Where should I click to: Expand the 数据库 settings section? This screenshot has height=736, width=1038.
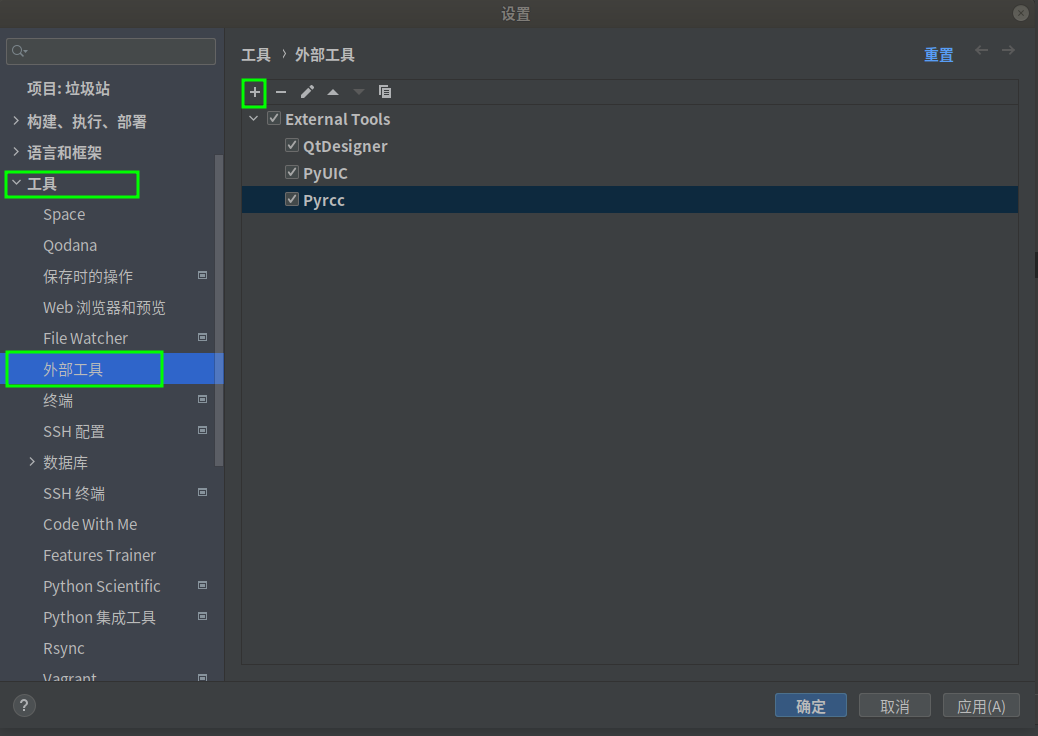click(x=32, y=462)
